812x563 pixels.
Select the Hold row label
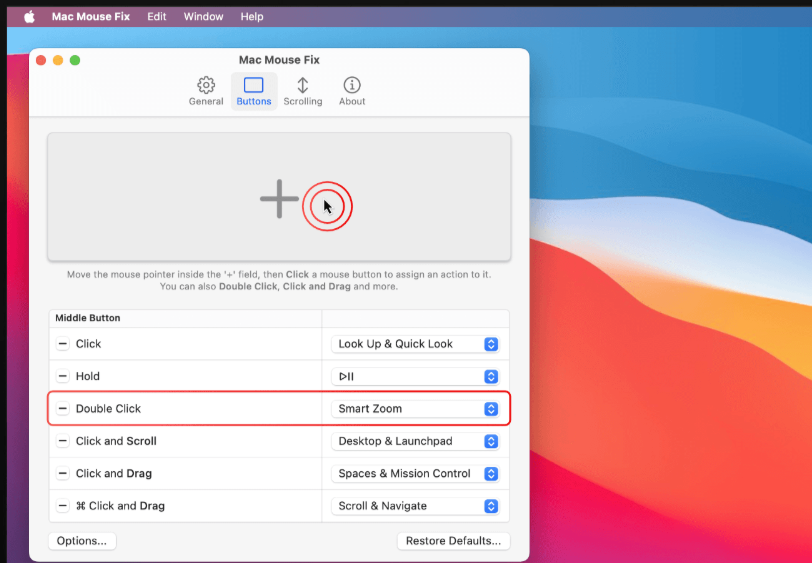(x=88, y=376)
